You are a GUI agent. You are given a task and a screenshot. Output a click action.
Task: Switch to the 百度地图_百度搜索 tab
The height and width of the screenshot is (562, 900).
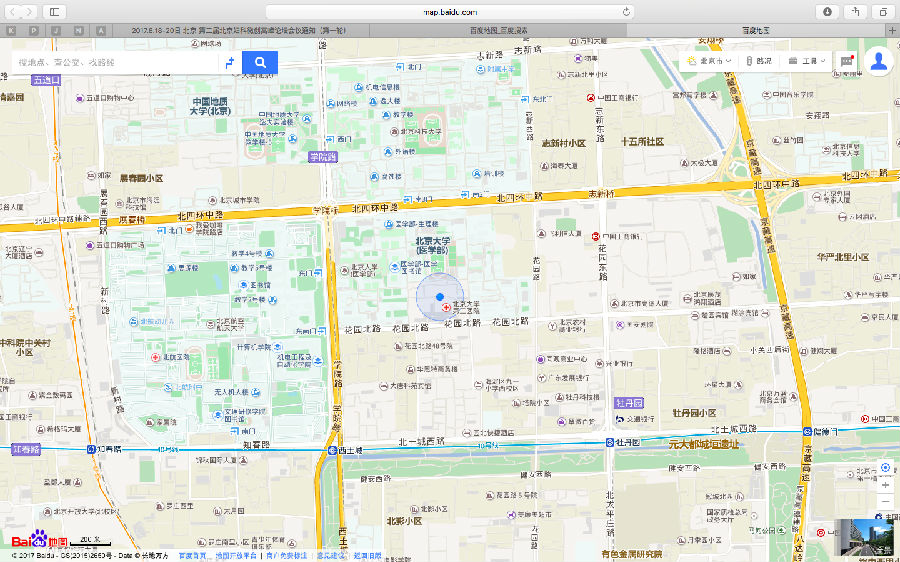(498, 30)
